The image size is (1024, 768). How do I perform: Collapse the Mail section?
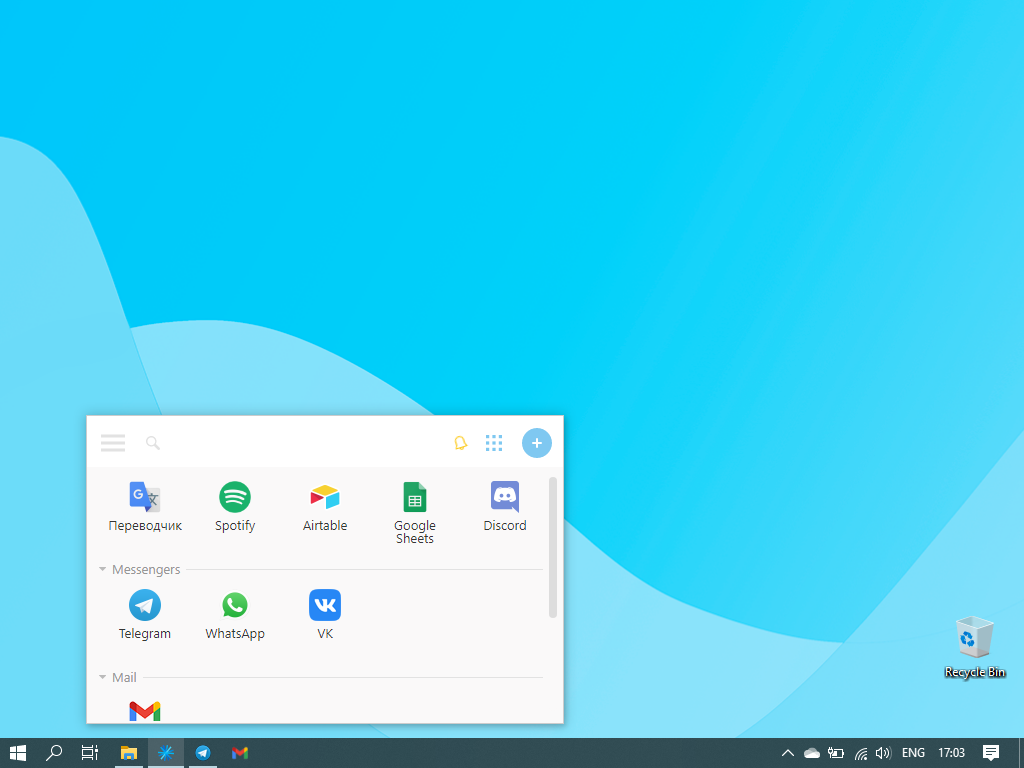point(102,677)
